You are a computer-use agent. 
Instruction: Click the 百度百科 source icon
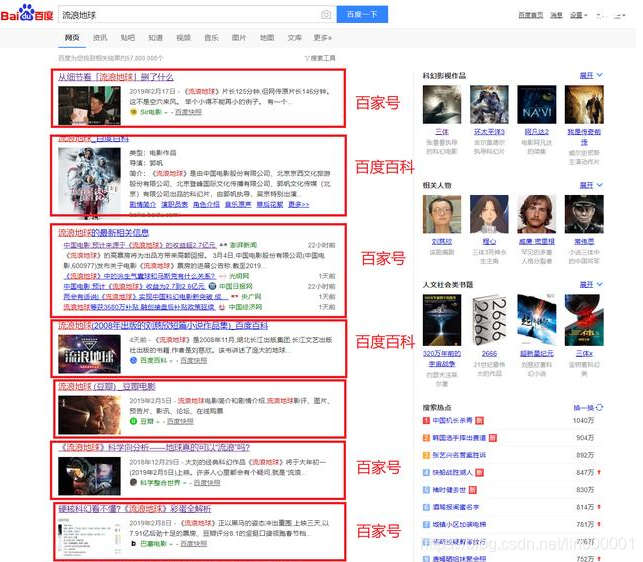pos(133,360)
